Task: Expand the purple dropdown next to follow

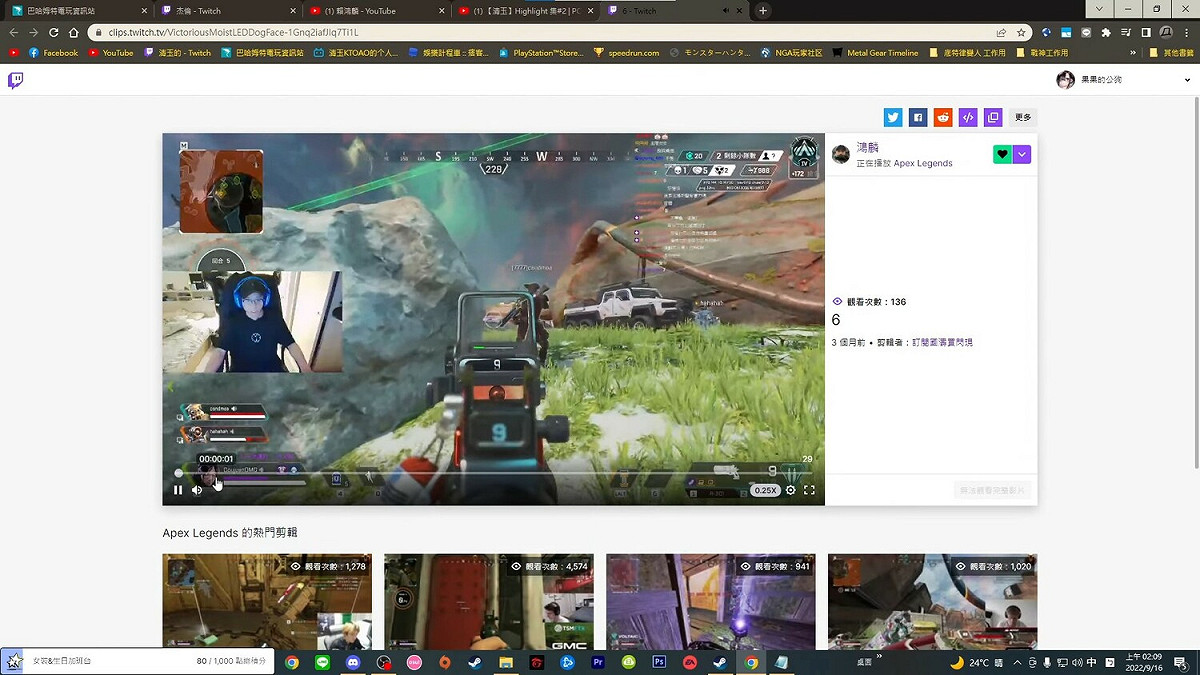Action: [x=1021, y=154]
